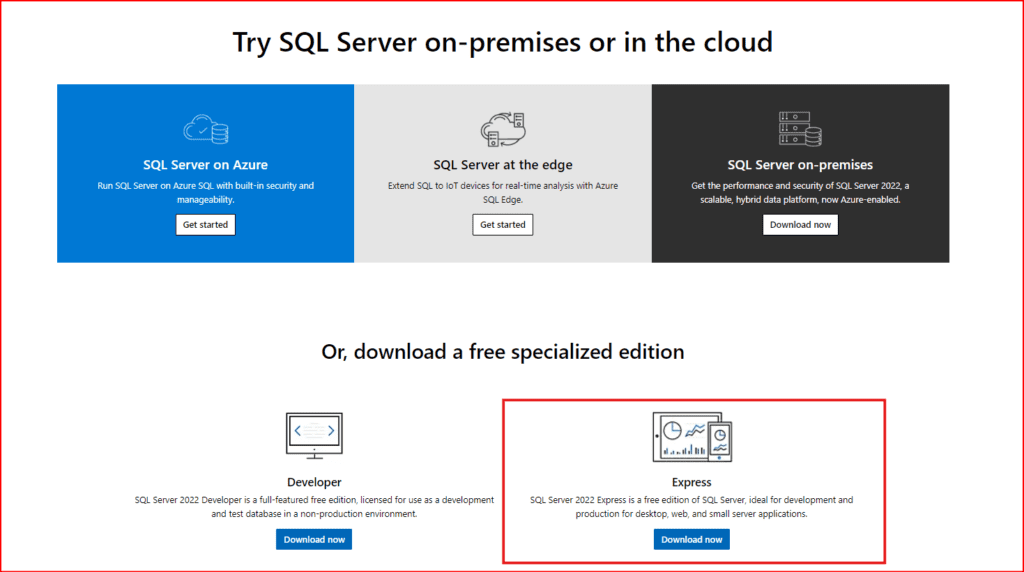Click the Azure SQL Edge description text

point(502,193)
